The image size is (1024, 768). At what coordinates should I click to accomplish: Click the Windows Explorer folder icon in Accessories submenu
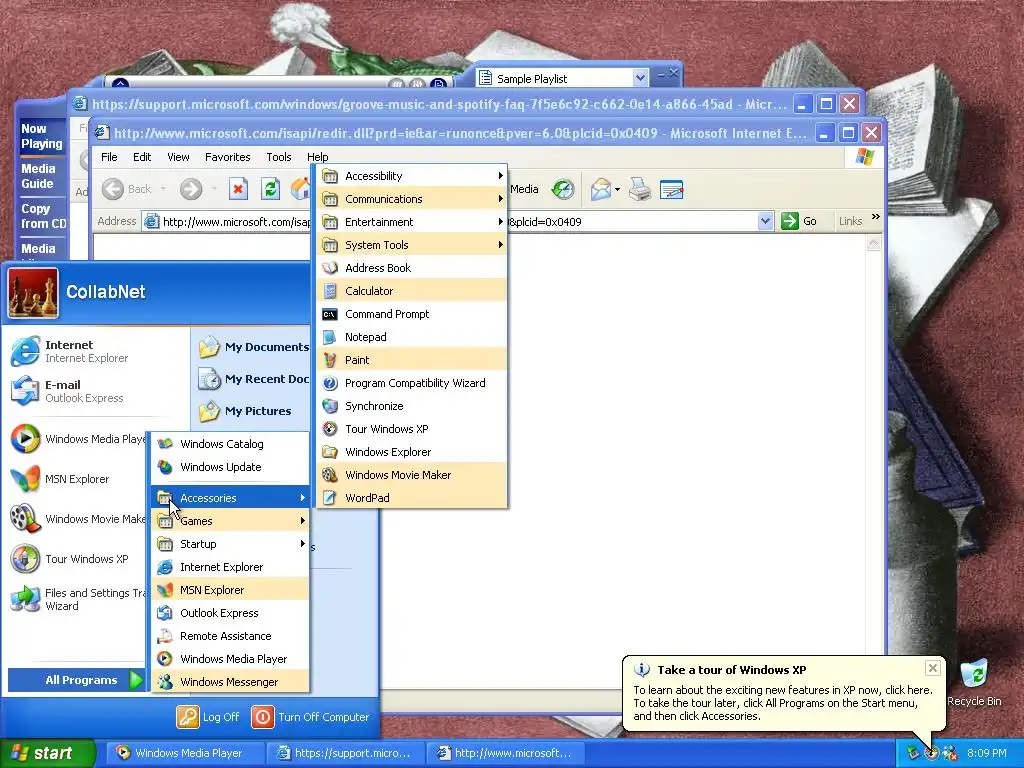(330, 452)
